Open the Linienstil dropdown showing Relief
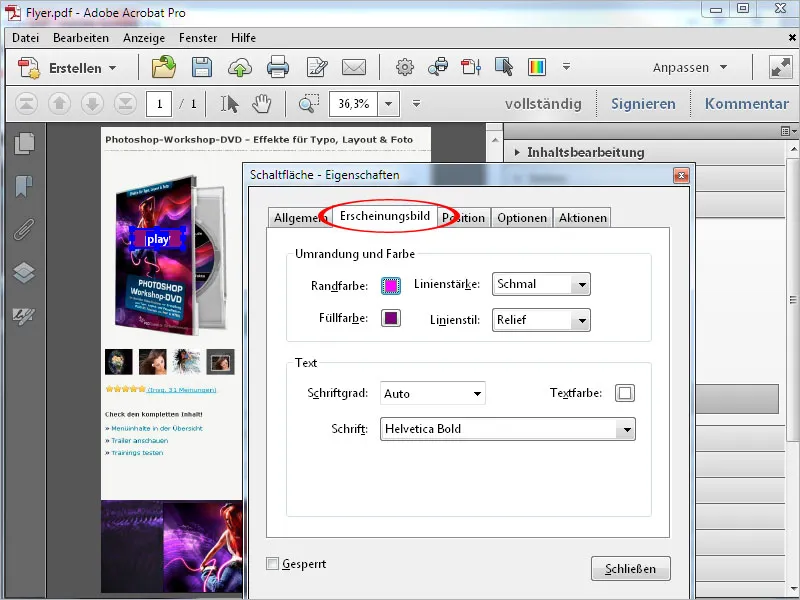The width and height of the screenshot is (800, 600). tap(541, 320)
